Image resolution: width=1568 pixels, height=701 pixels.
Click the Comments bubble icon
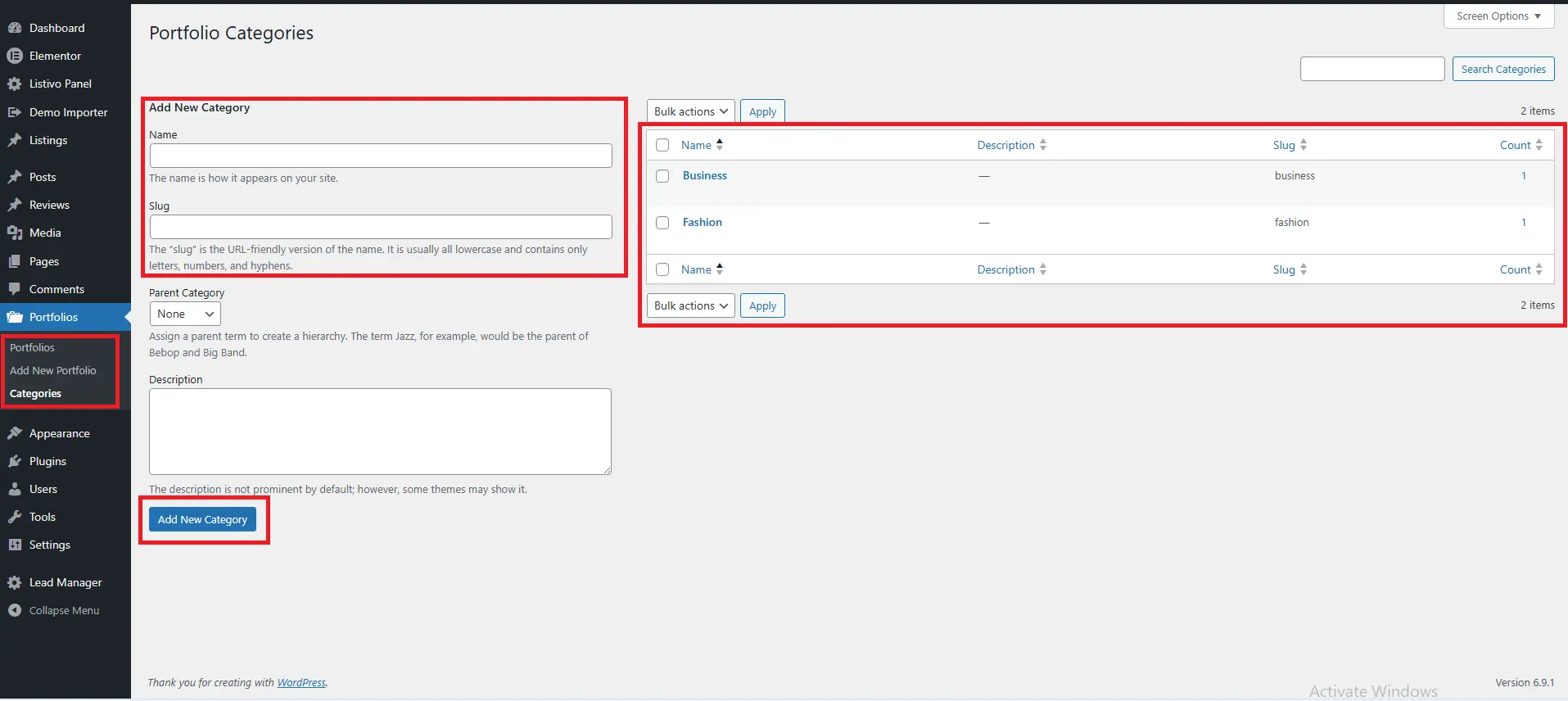(14, 289)
